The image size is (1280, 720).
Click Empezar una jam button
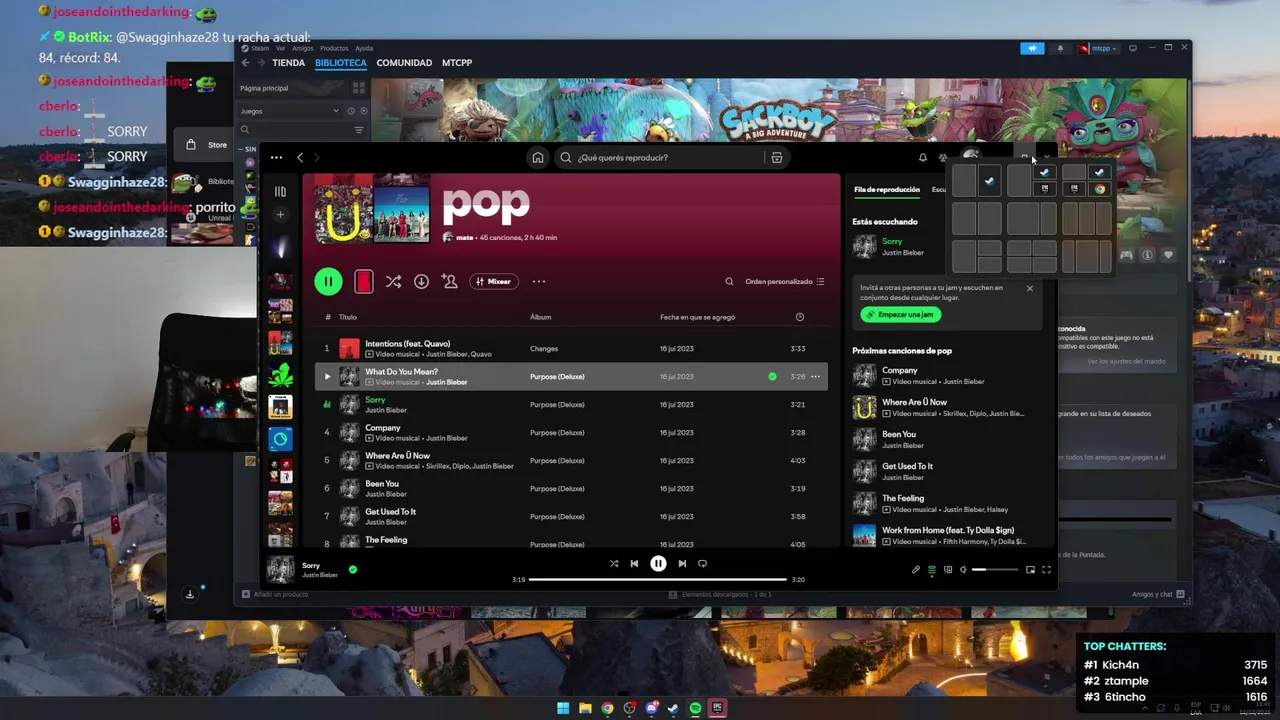pyautogui.click(x=900, y=314)
